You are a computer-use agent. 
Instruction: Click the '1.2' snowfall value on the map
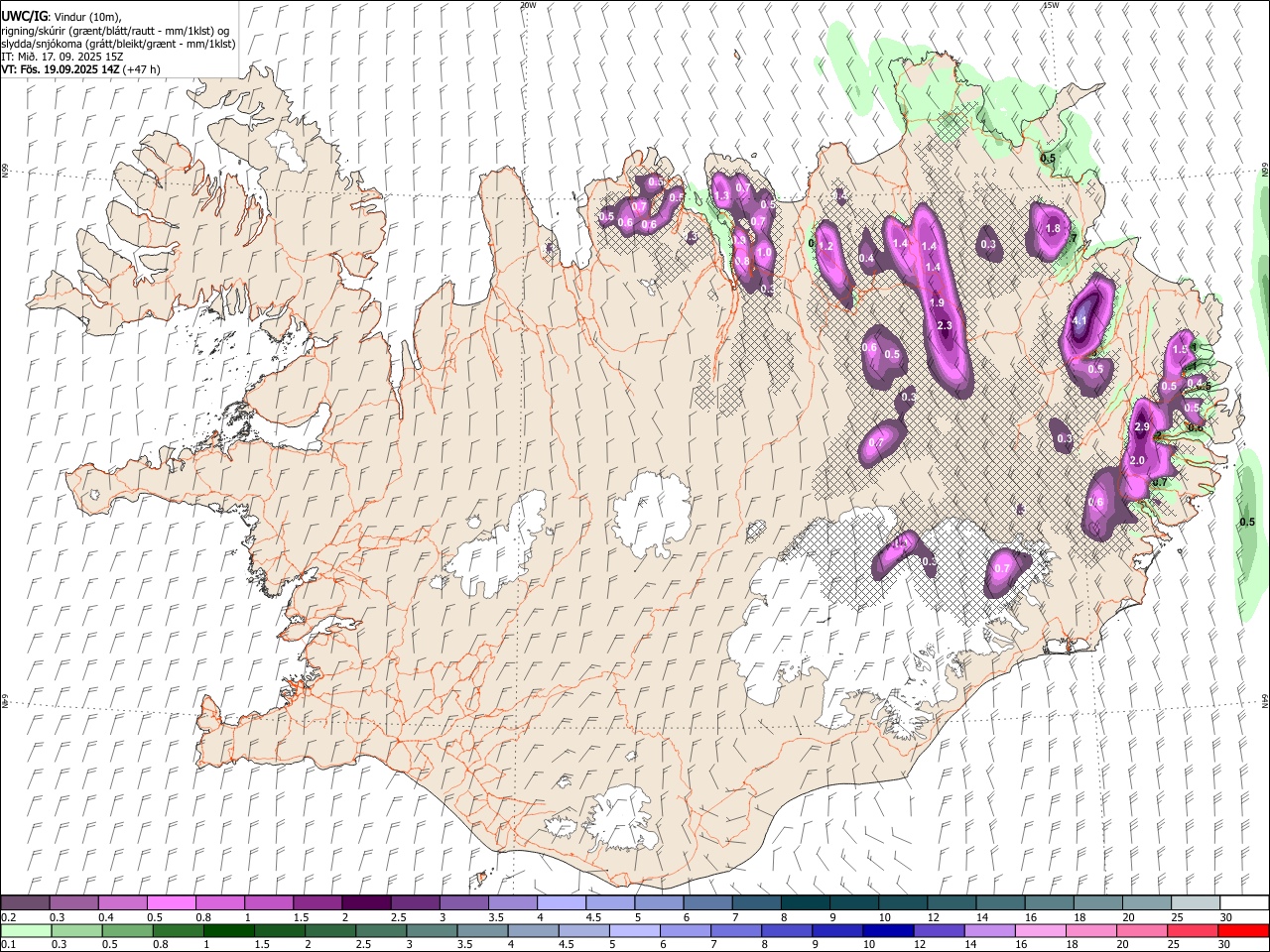point(825,247)
